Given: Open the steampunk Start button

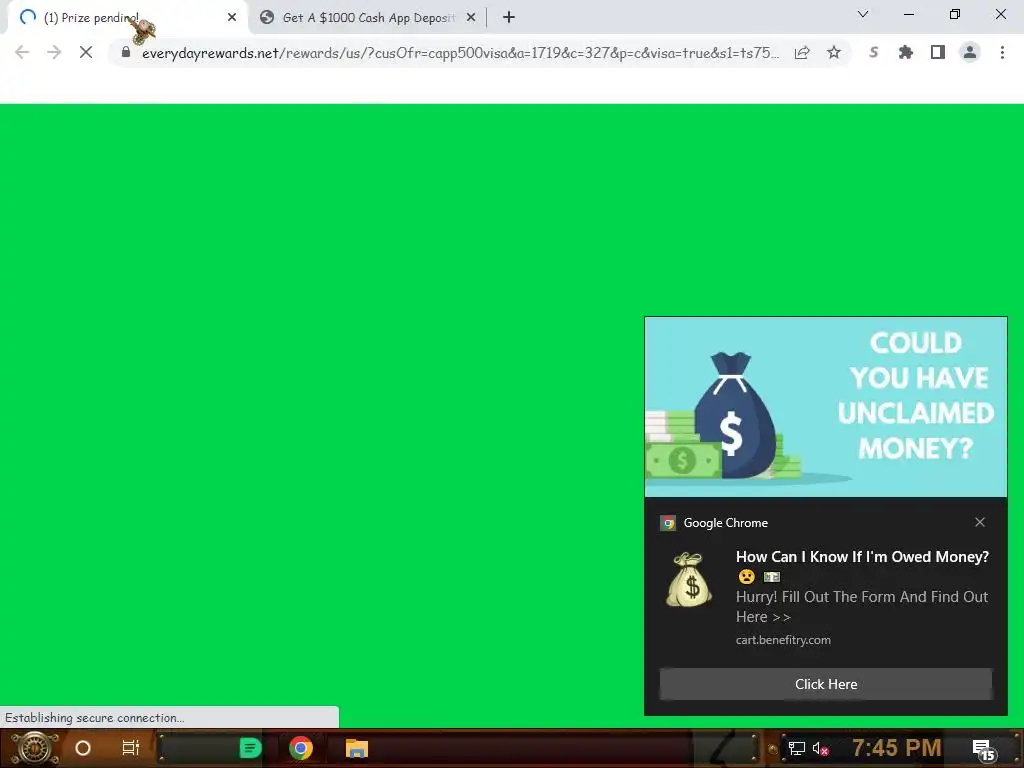Looking at the screenshot, I should click(x=36, y=748).
